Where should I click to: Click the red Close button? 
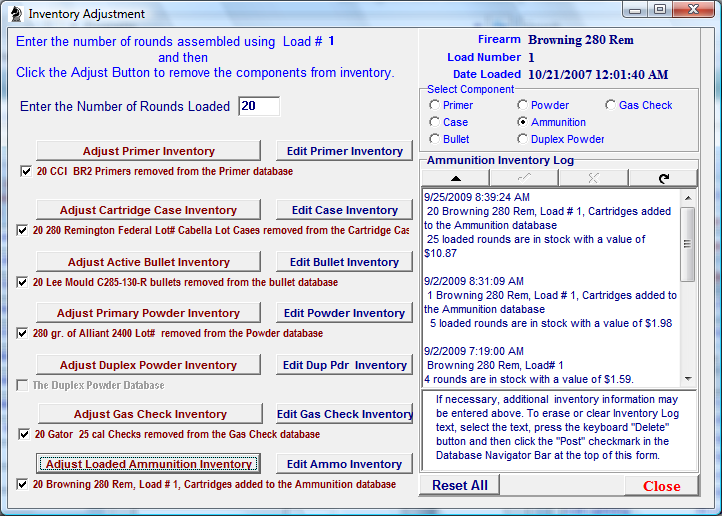tap(662, 486)
